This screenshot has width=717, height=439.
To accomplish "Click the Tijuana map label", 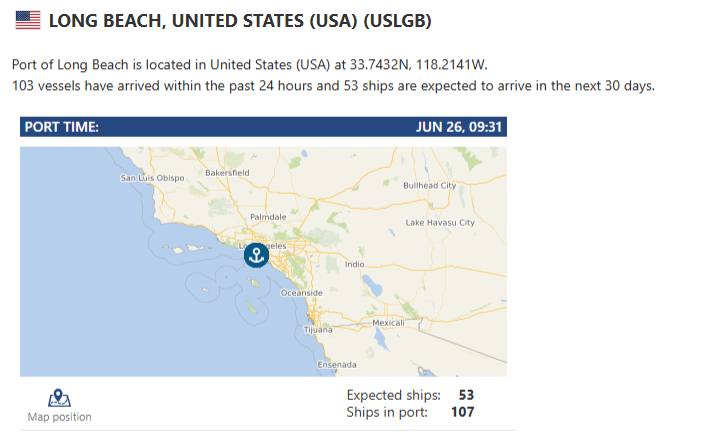I will coord(318,330).
